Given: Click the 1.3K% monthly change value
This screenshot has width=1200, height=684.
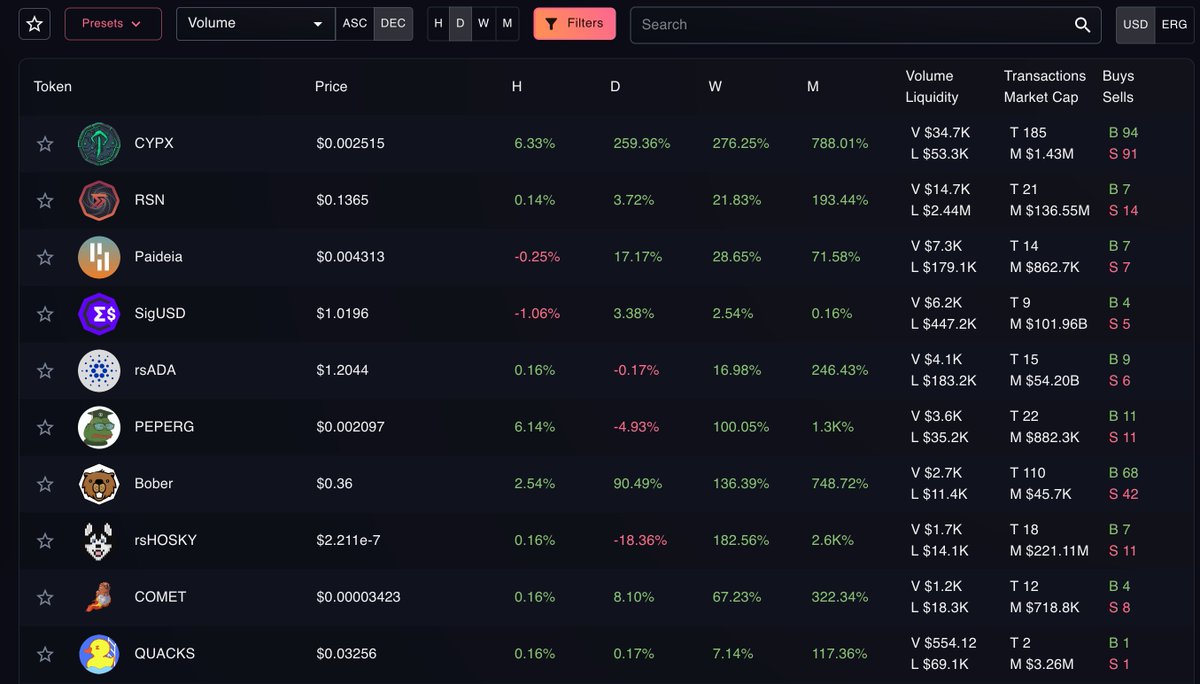Looking at the screenshot, I should (x=832, y=427).
